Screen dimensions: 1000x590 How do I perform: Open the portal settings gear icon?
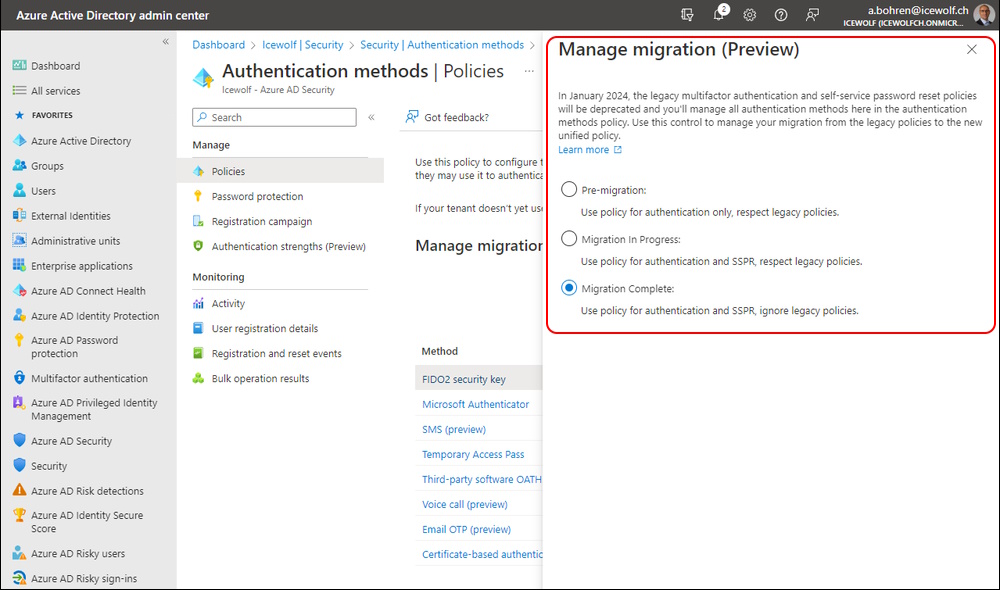pos(749,15)
